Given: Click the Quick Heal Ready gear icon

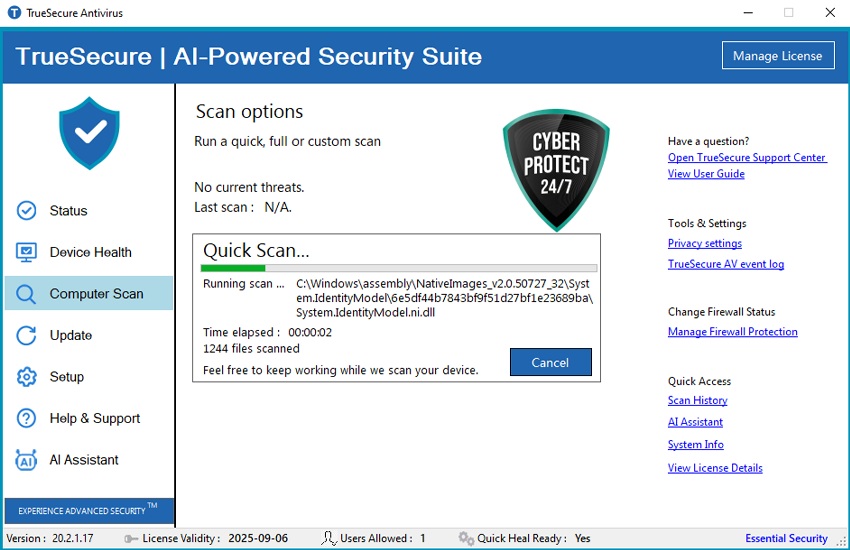Looking at the screenshot, I should point(465,538).
